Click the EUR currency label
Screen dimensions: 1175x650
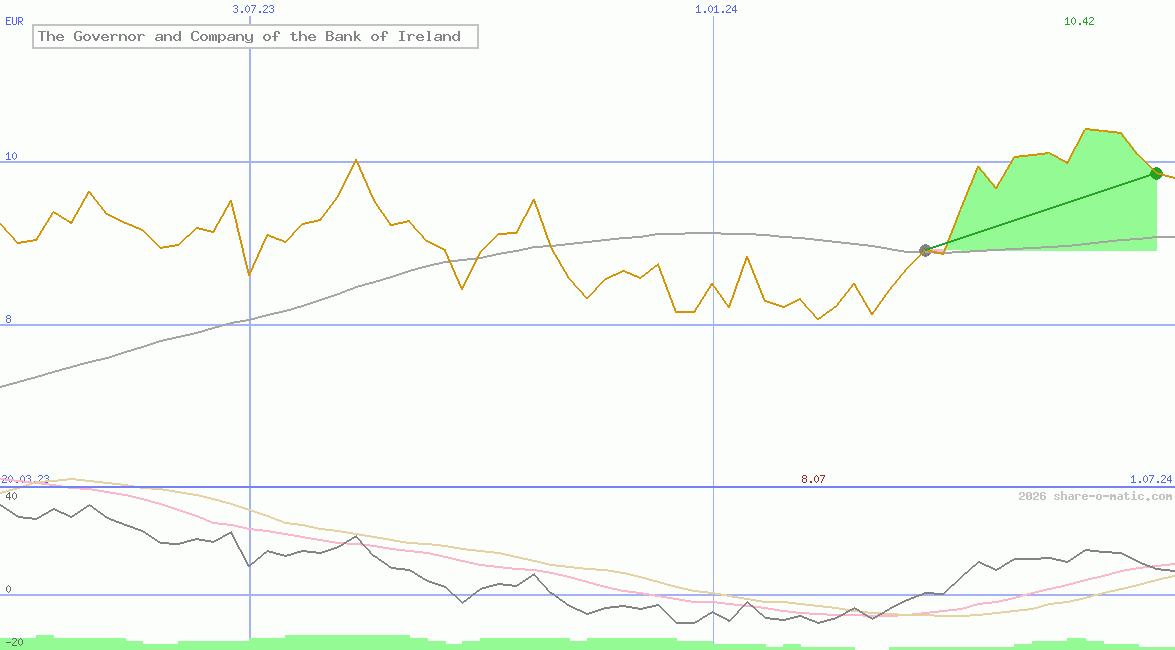click(14, 19)
